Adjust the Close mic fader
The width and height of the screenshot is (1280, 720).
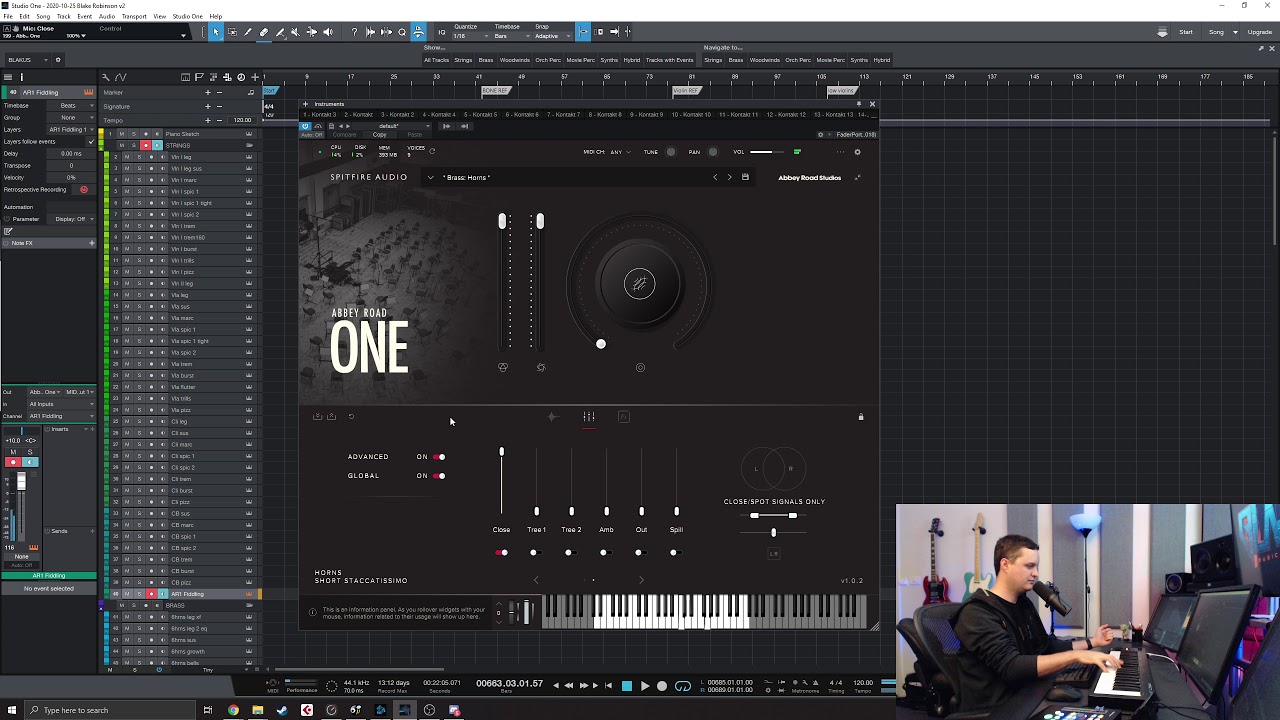(501, 453)
